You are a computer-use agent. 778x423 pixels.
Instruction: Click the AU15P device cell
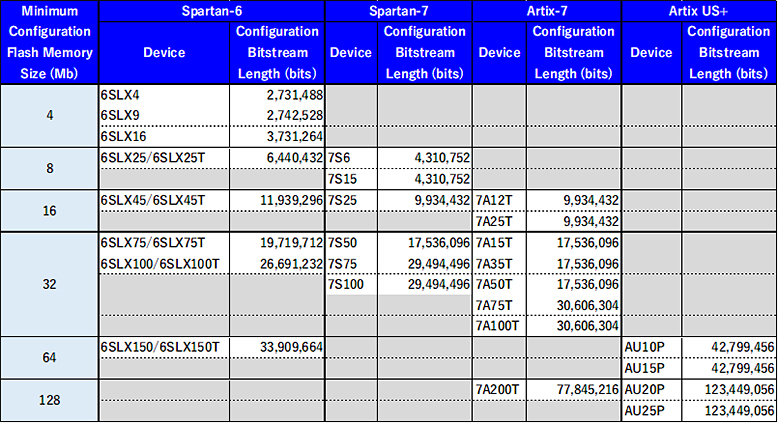651,368
